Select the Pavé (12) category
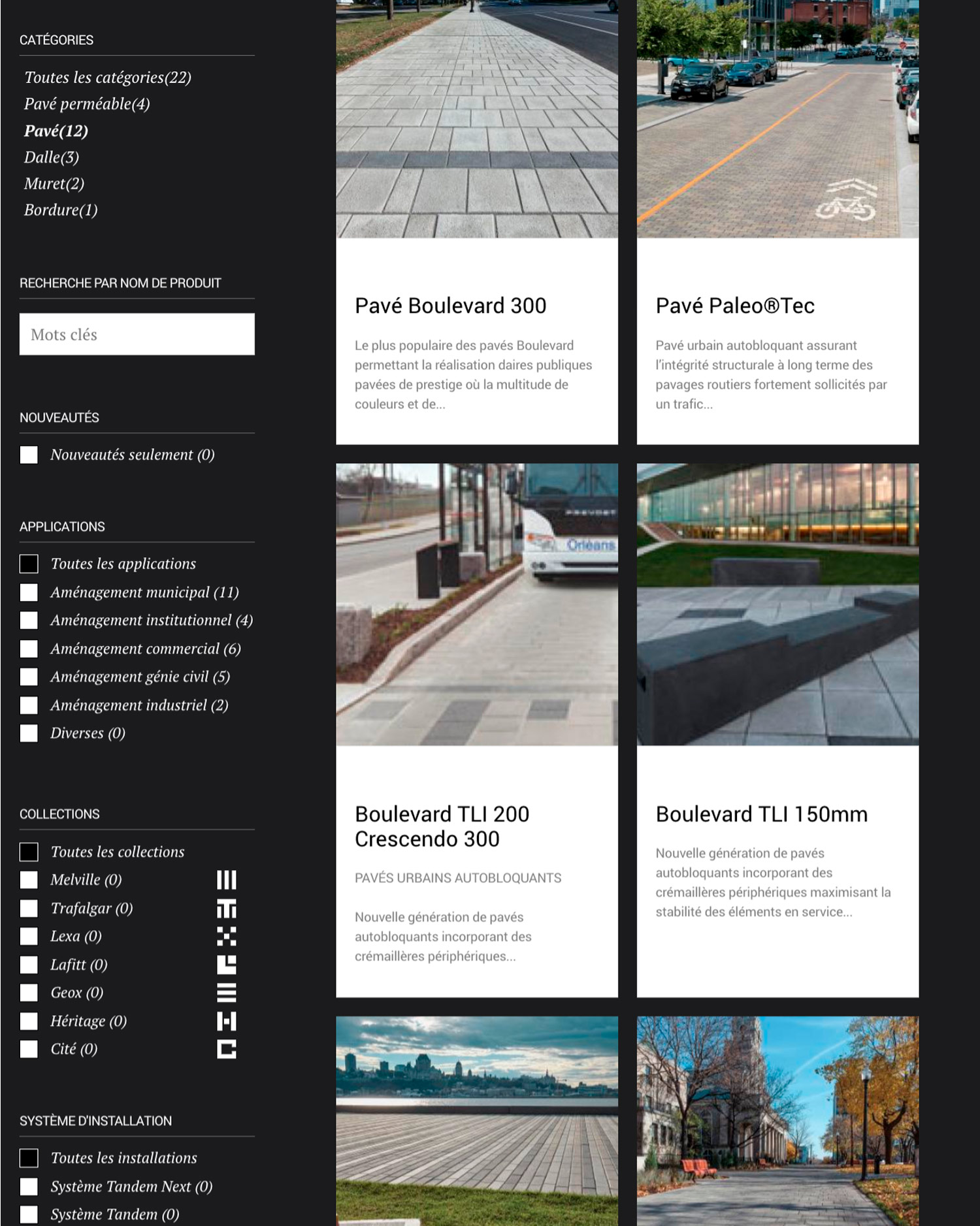 click(x=56, y=131)
